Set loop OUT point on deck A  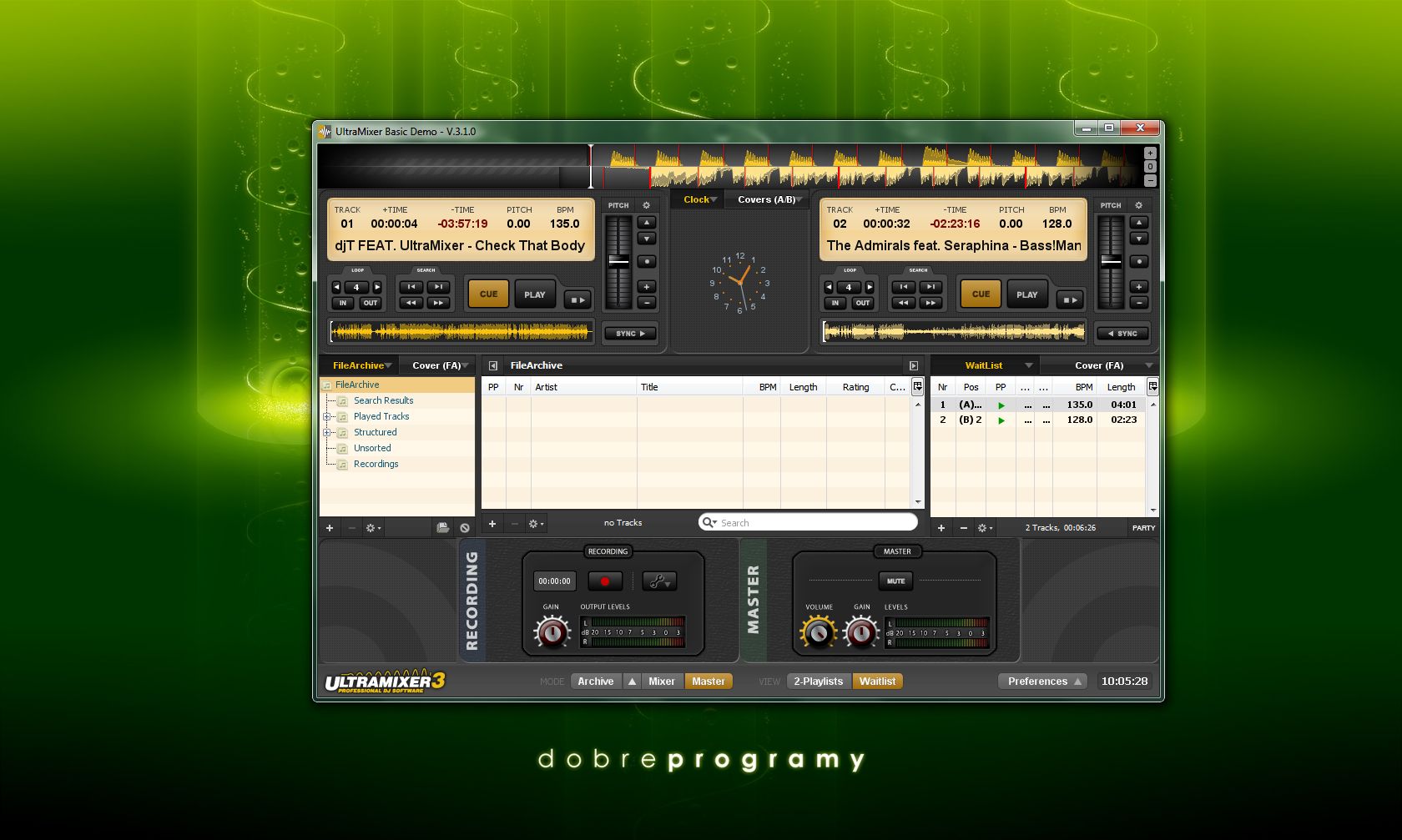(371, 303)
